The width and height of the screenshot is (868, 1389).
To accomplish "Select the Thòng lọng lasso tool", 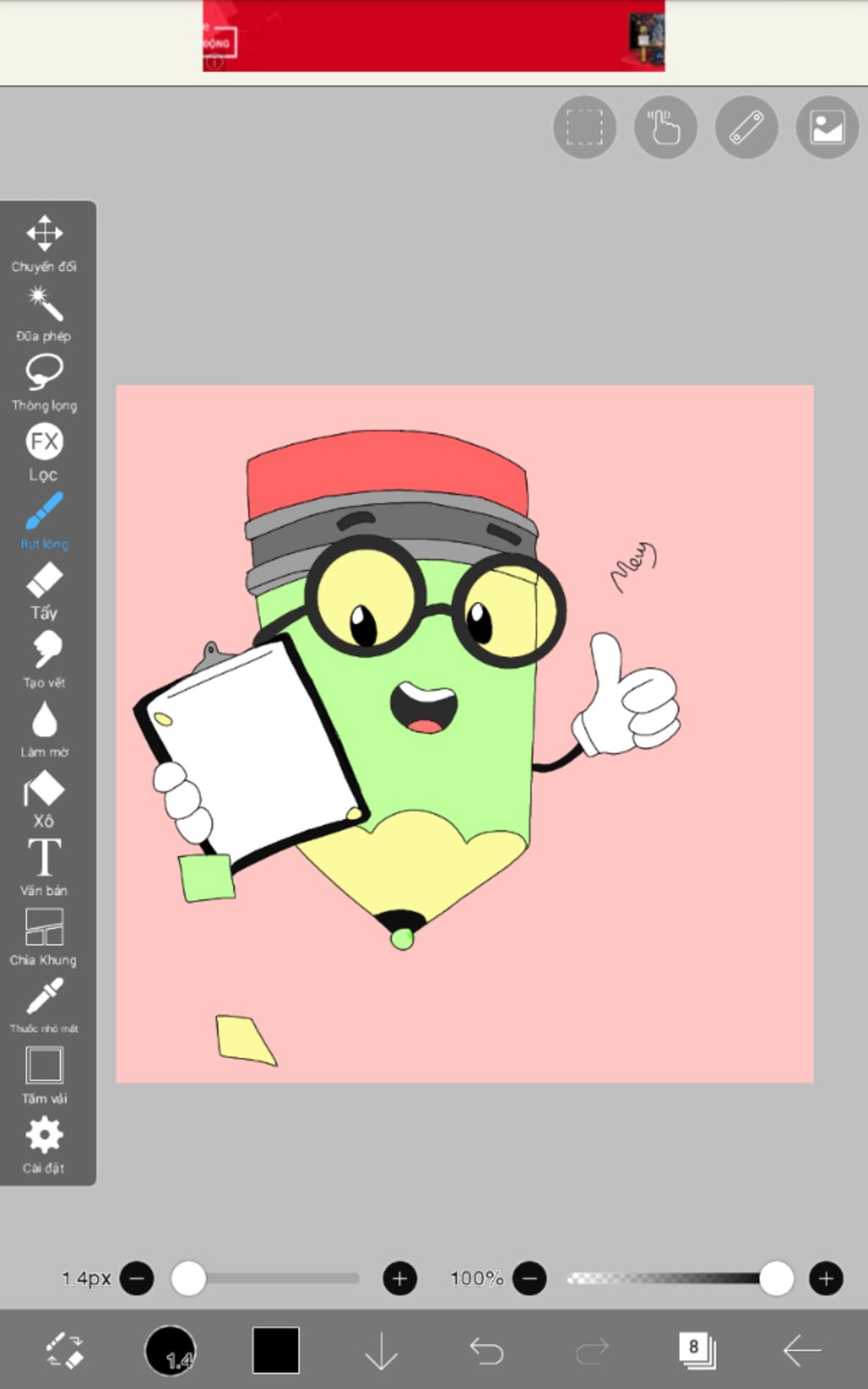I will (44, 382).
